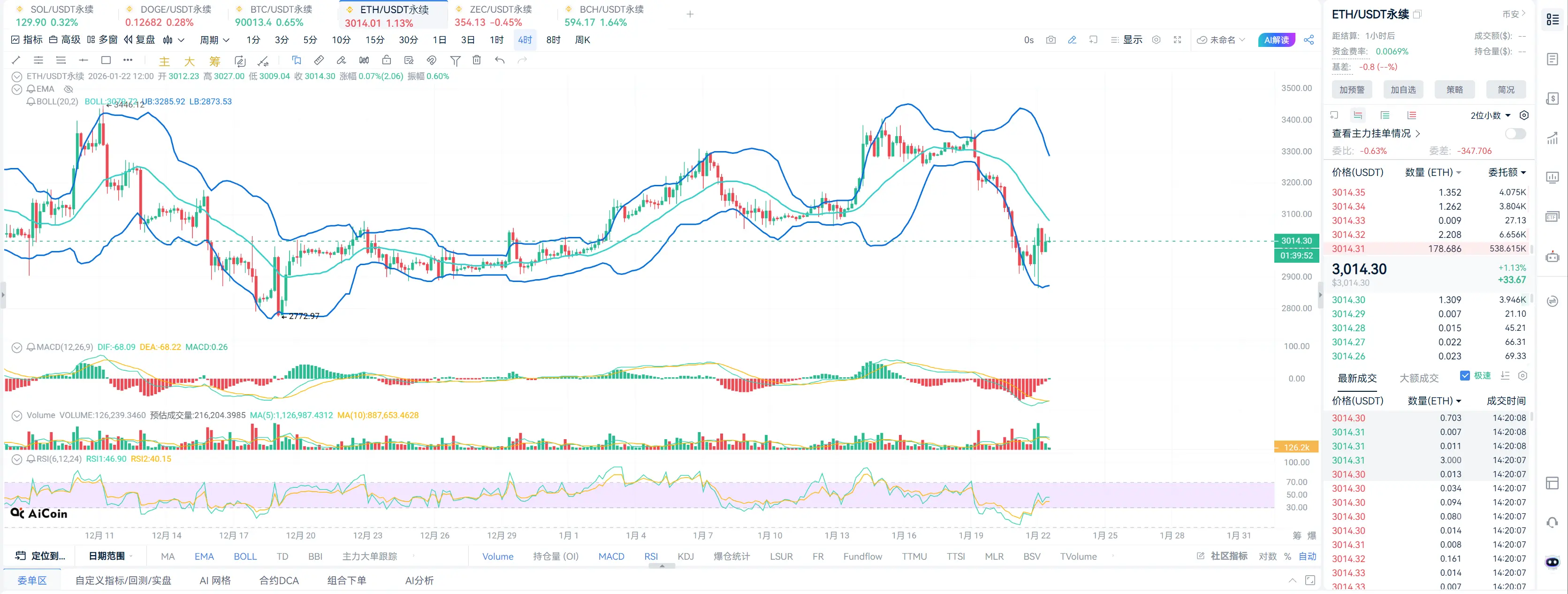
Task: Select the ruler measurement tool
Action: point(319,60)
